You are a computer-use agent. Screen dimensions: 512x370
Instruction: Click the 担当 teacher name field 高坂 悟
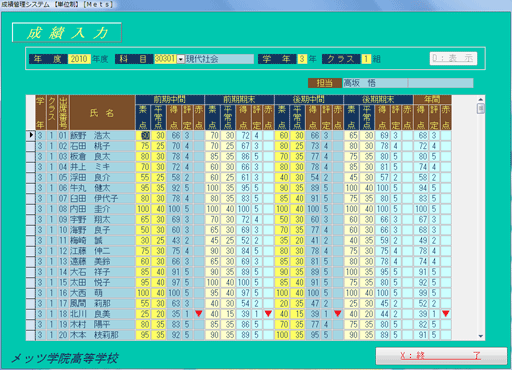click(x=375, y=83)
